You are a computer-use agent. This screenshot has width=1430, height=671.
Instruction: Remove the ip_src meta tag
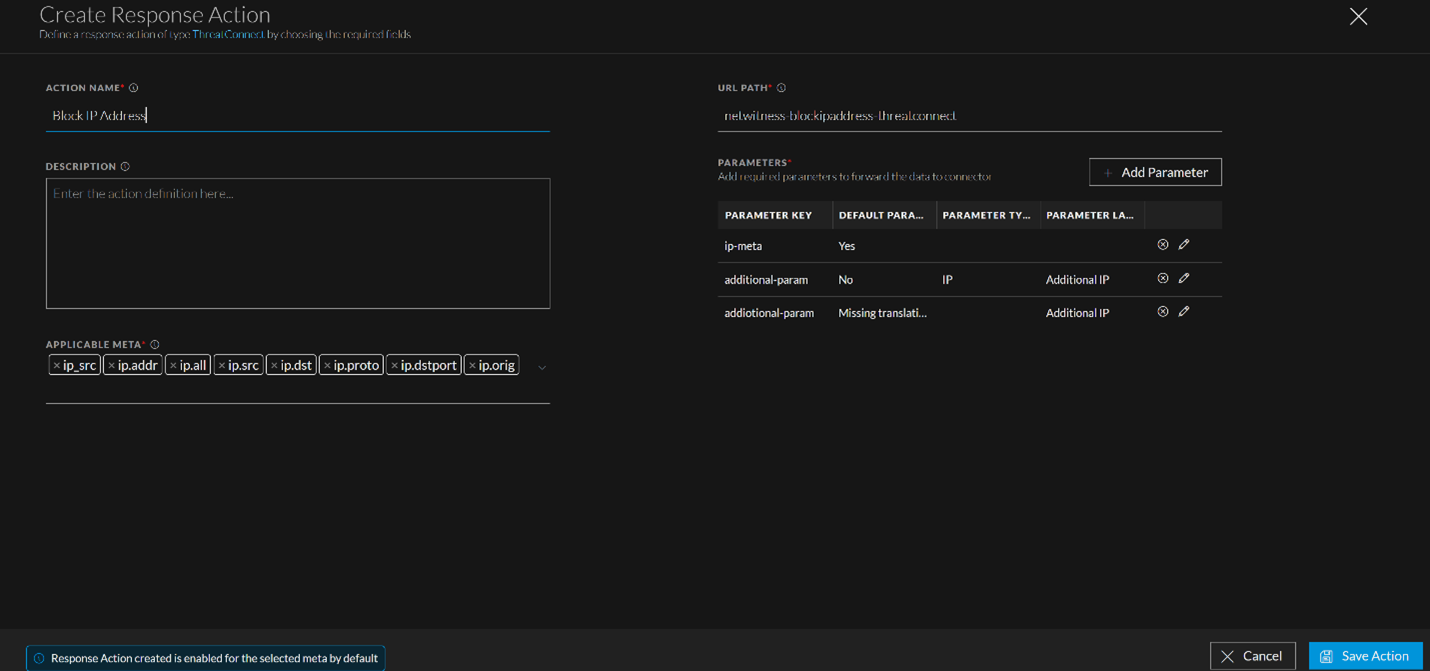[57, 366]
